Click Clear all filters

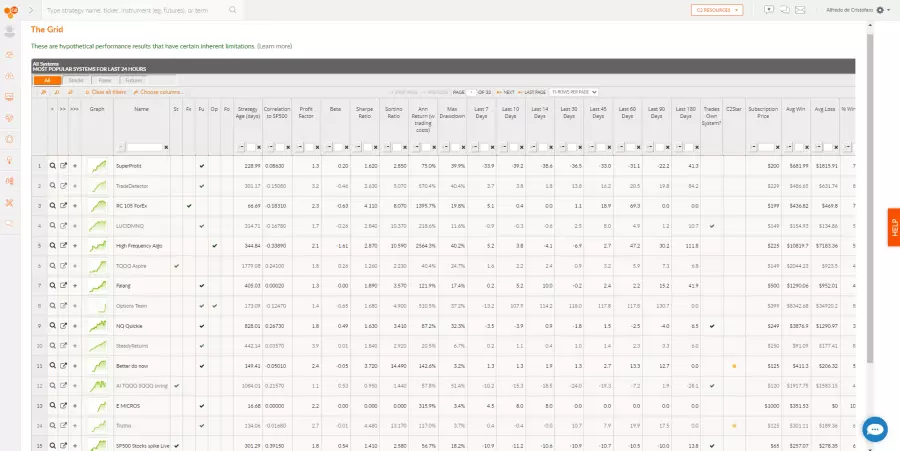click(x=106, y=92)
